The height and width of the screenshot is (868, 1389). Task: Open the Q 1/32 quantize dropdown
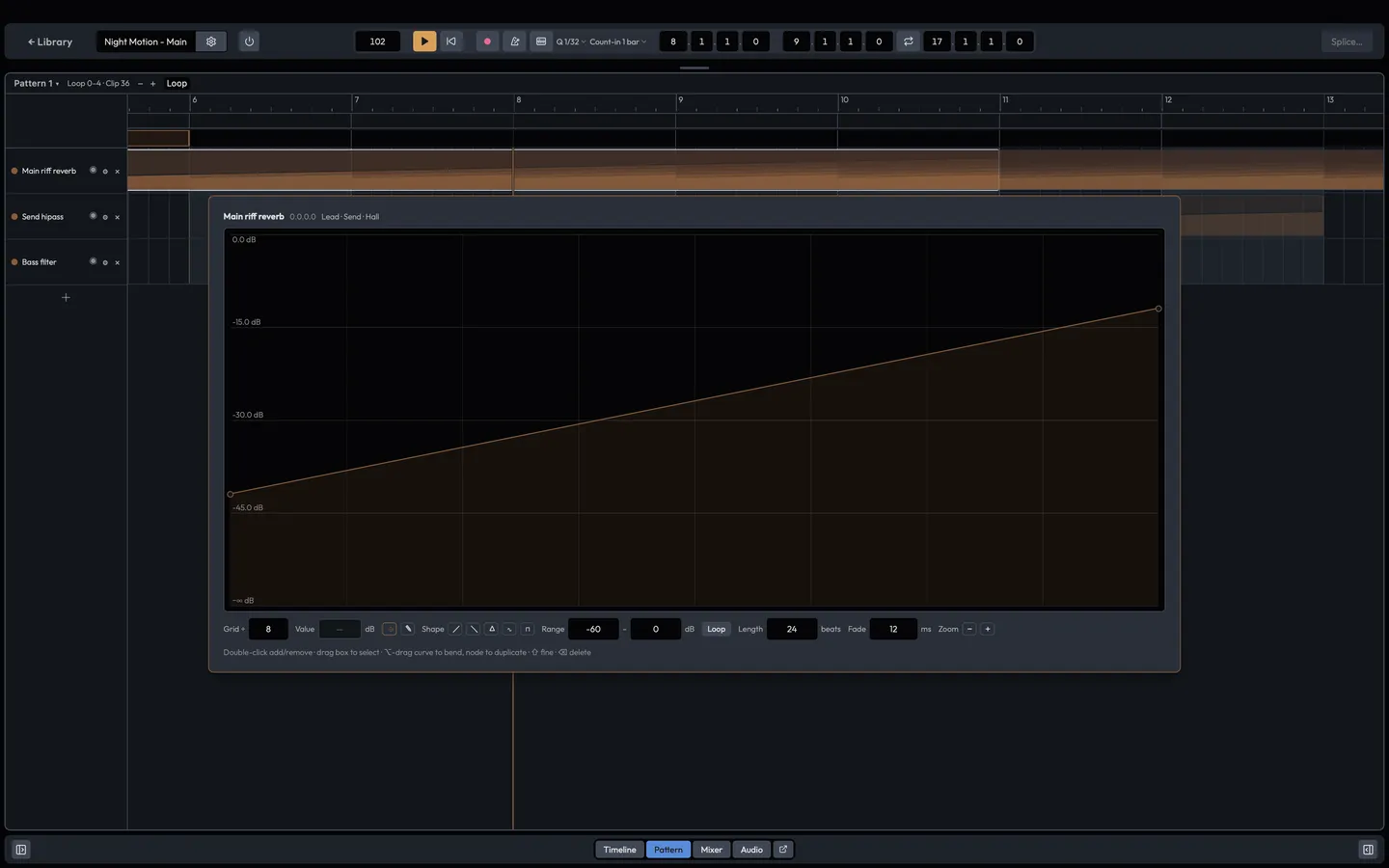(x=571, y=41)
